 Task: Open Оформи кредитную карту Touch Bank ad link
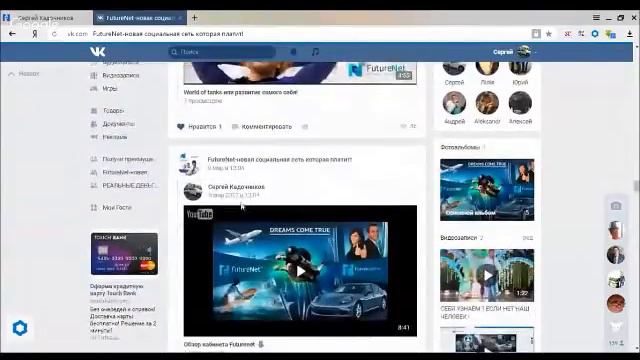click(117, 290)
